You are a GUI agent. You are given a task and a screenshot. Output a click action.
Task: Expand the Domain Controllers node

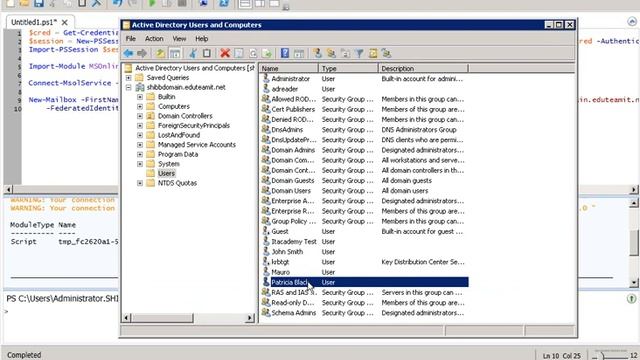click(x=140, y=116)
